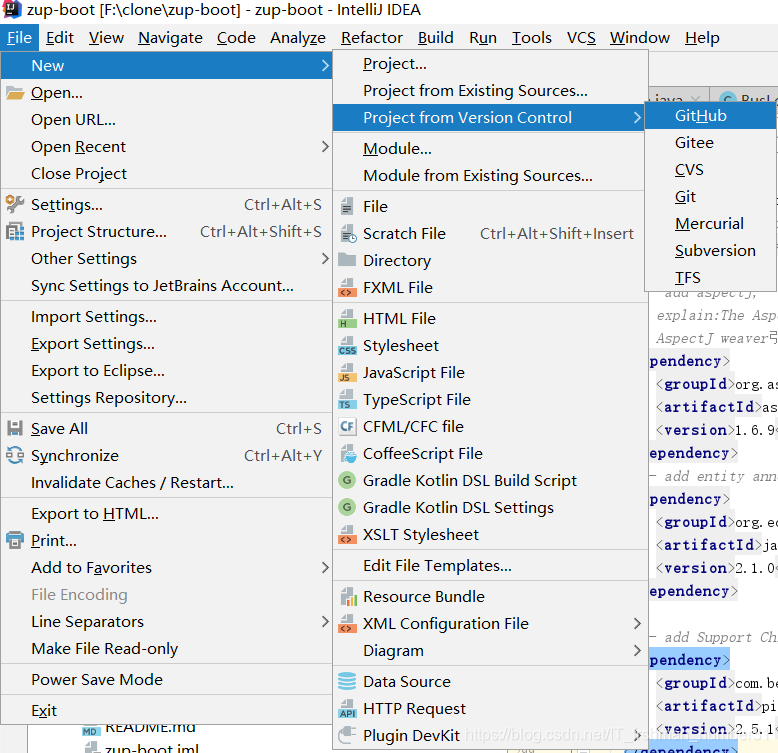This screenshot has width=778, height=753.
Task: Select Close Project menu item
Action: coord(166,174)
